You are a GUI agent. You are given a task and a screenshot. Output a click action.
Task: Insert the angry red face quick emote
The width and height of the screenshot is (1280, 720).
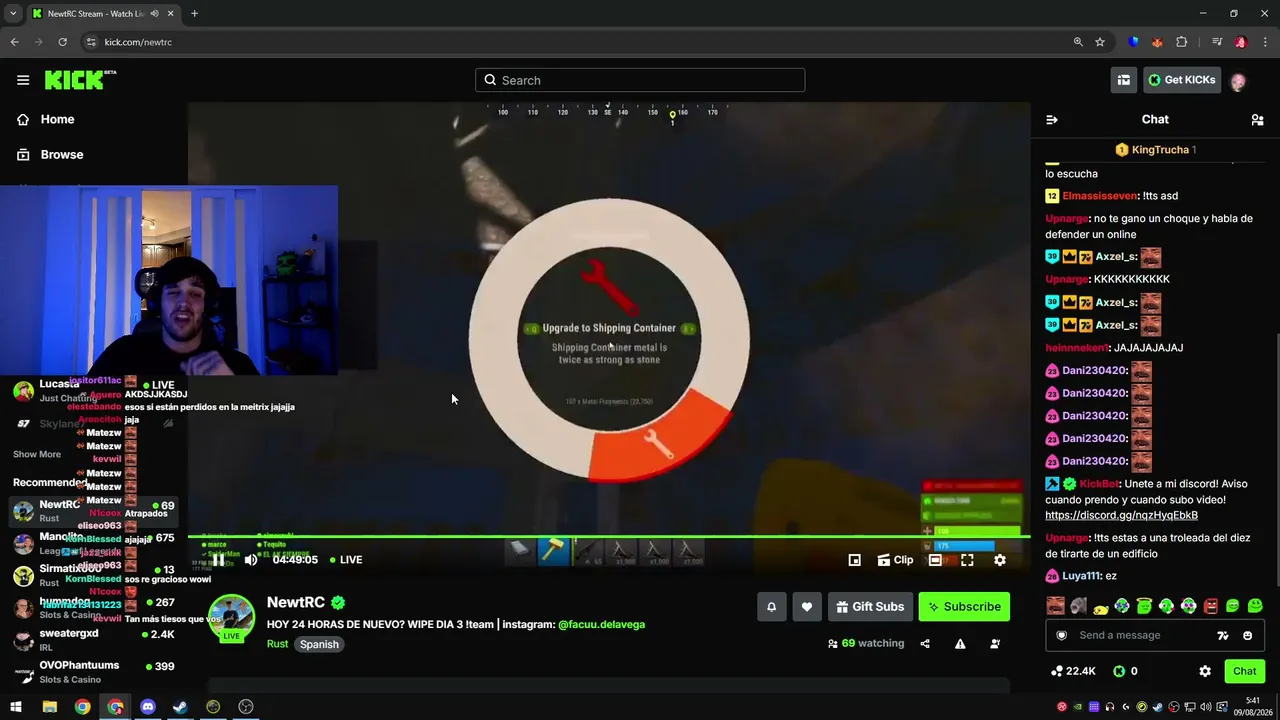(1211, 606)
